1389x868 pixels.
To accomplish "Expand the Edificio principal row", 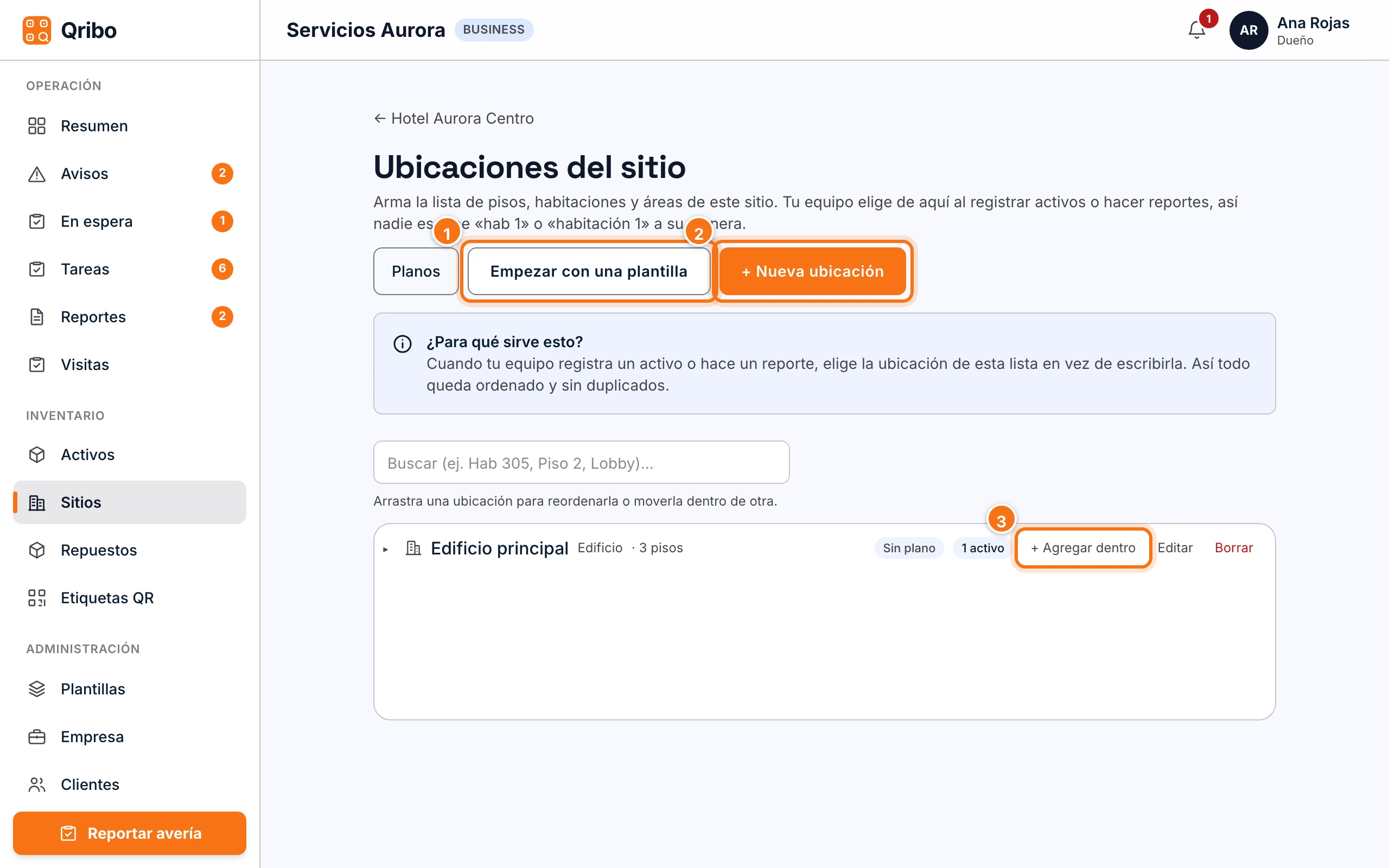I will pos(385,550).
